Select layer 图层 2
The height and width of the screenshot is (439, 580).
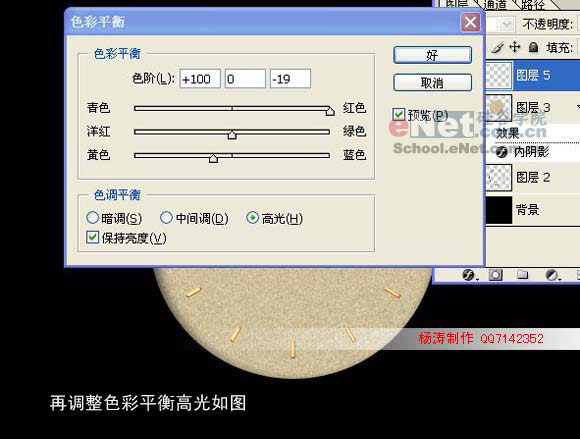[533, 178]
